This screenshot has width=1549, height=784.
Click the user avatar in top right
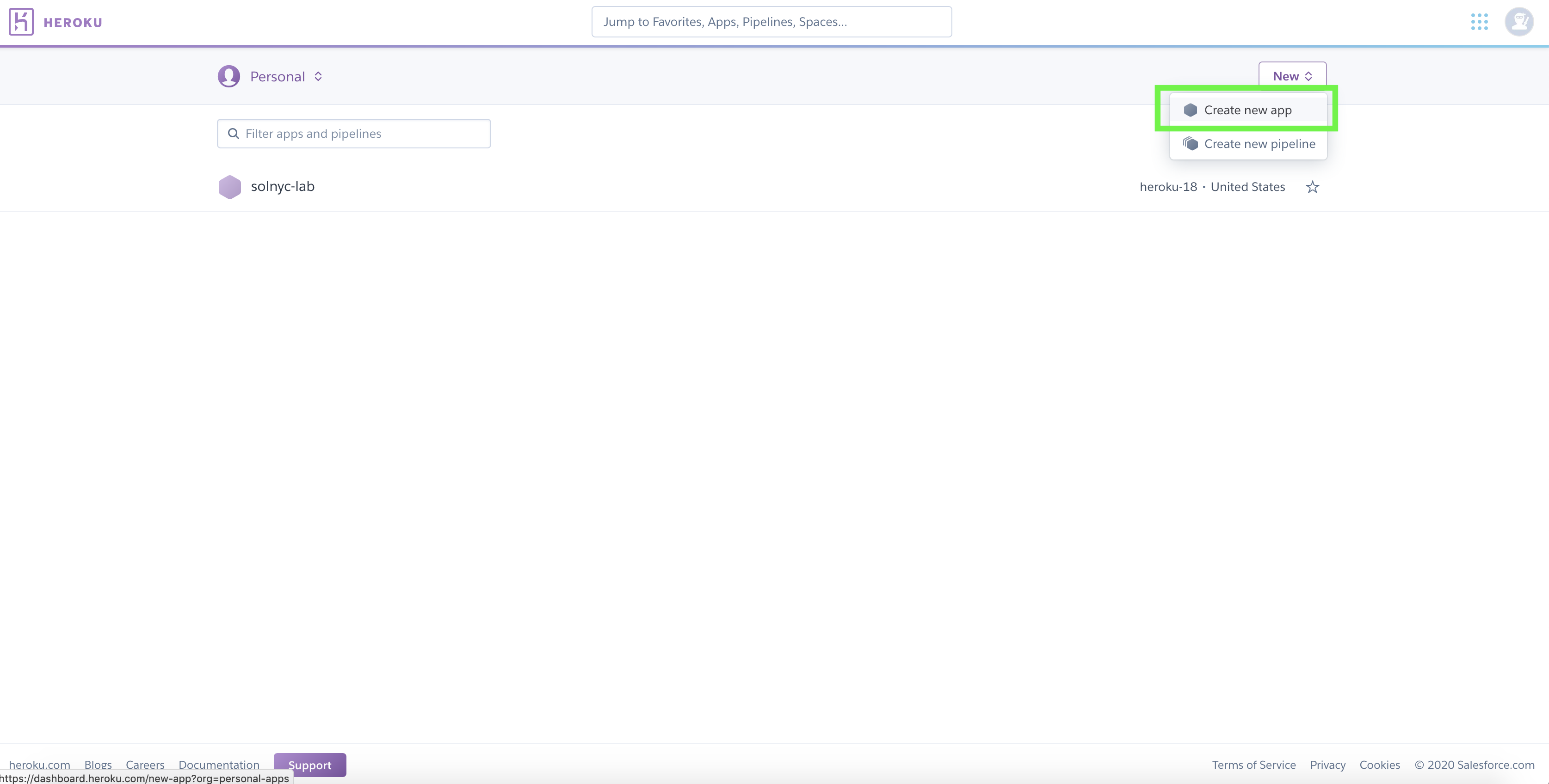pyautogui.click(x=1519, y=22)
